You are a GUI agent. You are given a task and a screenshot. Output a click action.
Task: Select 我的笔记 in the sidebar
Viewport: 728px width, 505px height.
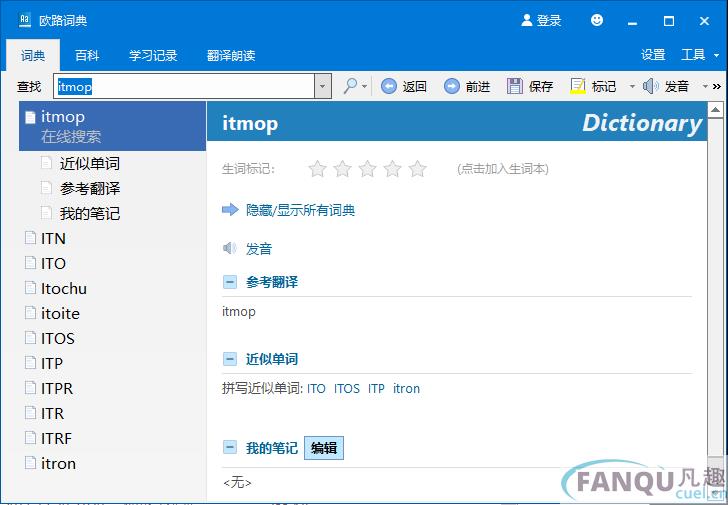[90, 214]
